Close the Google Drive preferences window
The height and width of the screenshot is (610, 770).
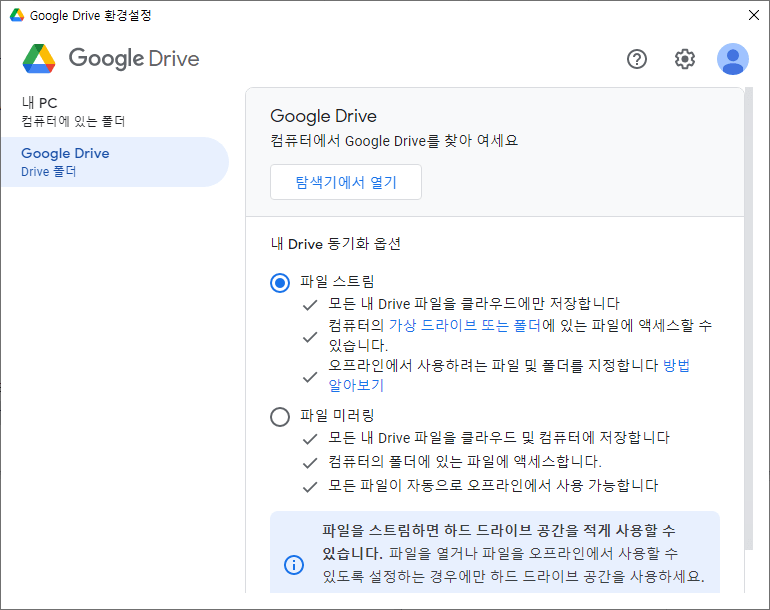click(754, 15)
